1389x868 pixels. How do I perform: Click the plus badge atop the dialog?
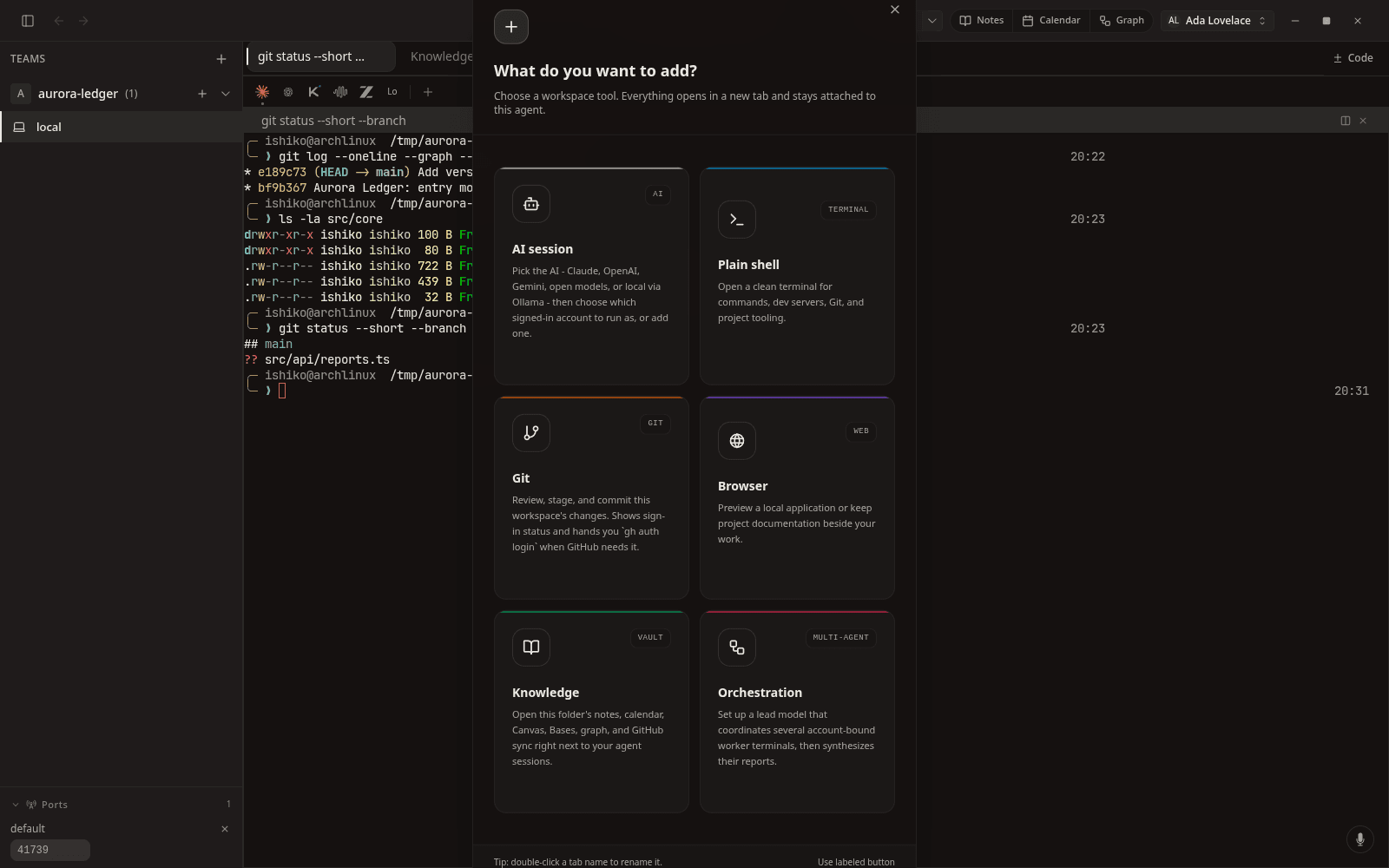point(511,27)
